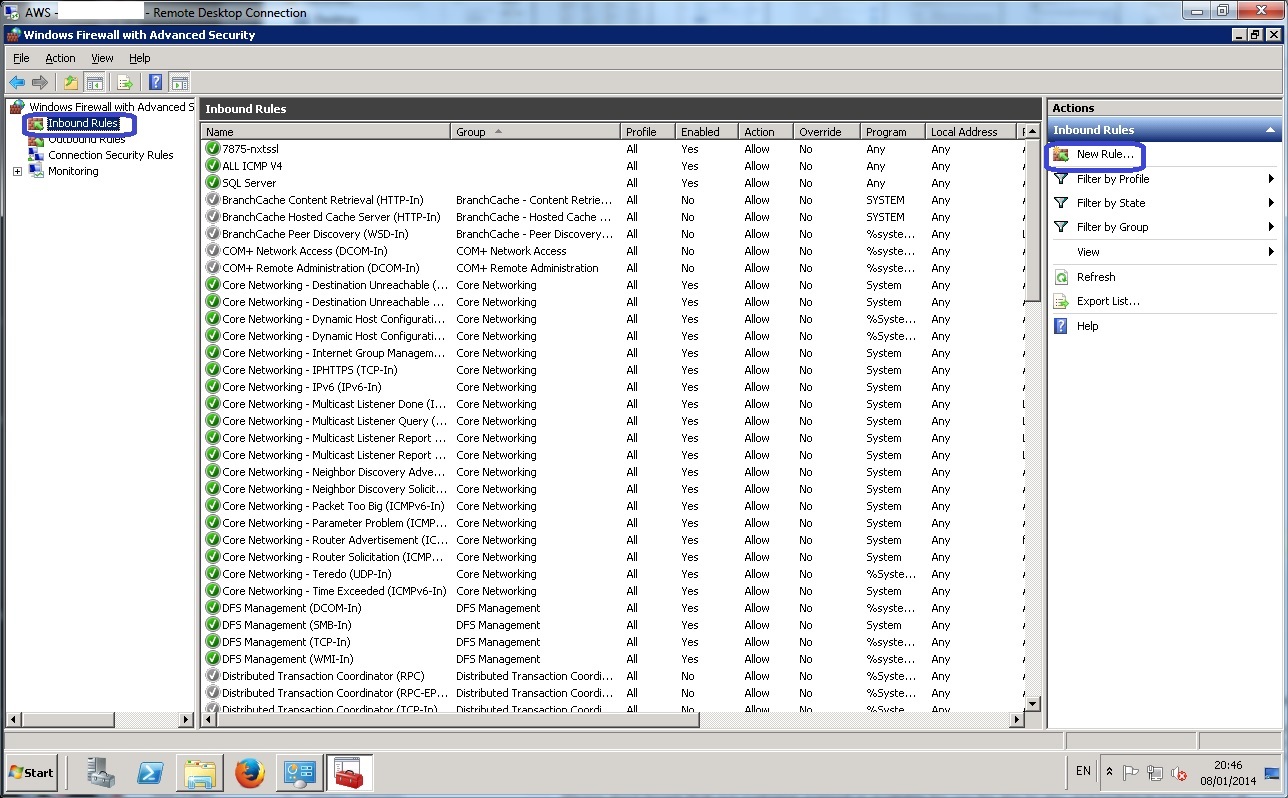
Task: Click grey icon for COM+ Network Access (DCOM-In)
Action: pyautogui.click(x=212, y=251)
